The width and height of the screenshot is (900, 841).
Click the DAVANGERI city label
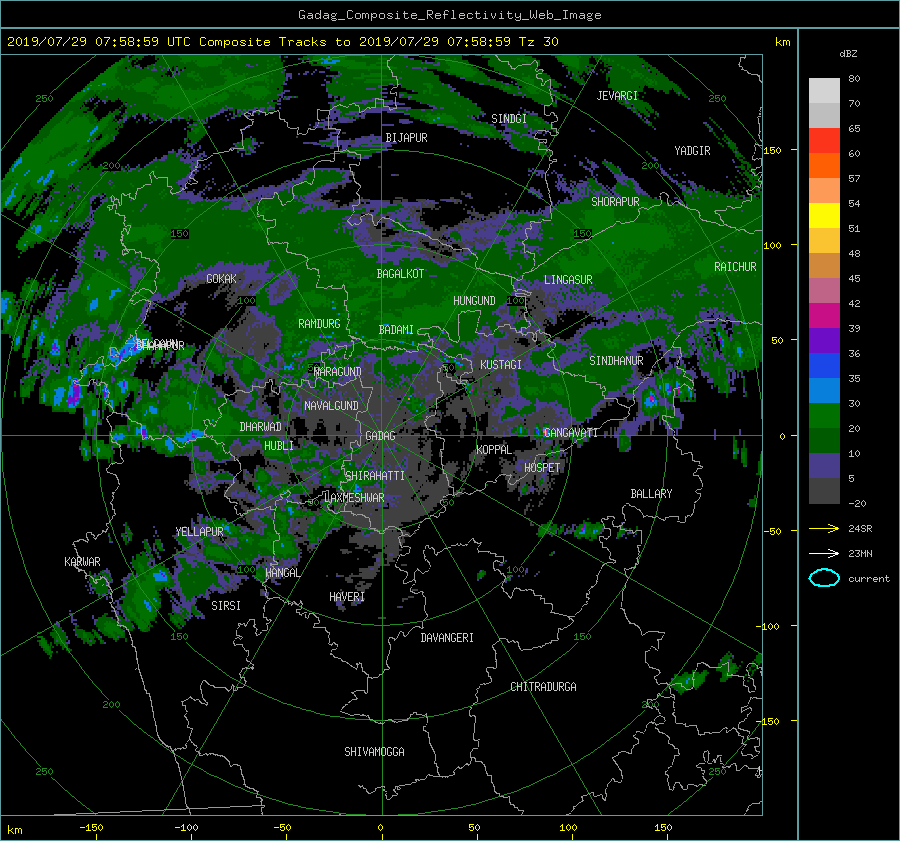coord(447,638)
